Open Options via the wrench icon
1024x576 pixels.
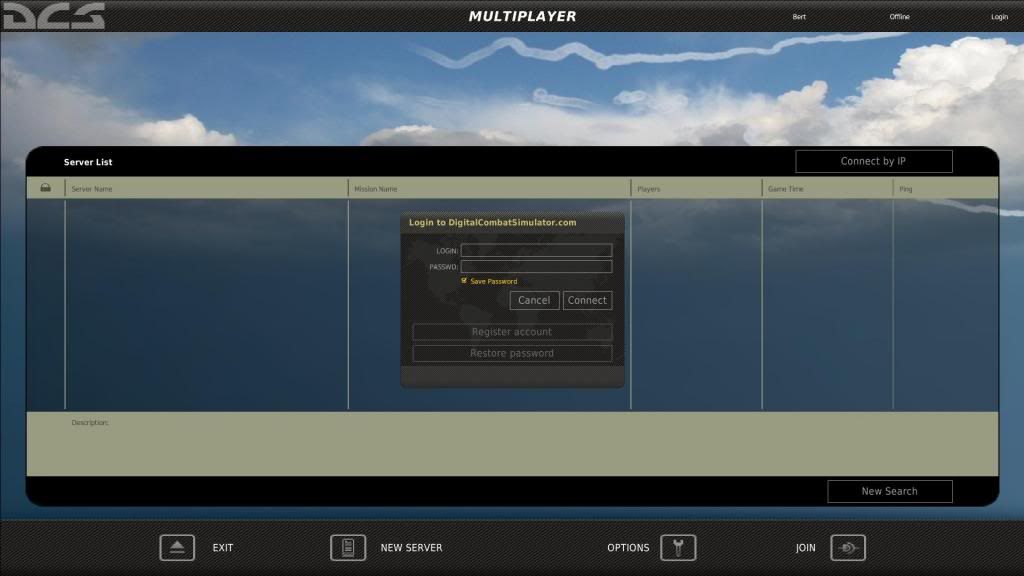click(x=678, y=548)
